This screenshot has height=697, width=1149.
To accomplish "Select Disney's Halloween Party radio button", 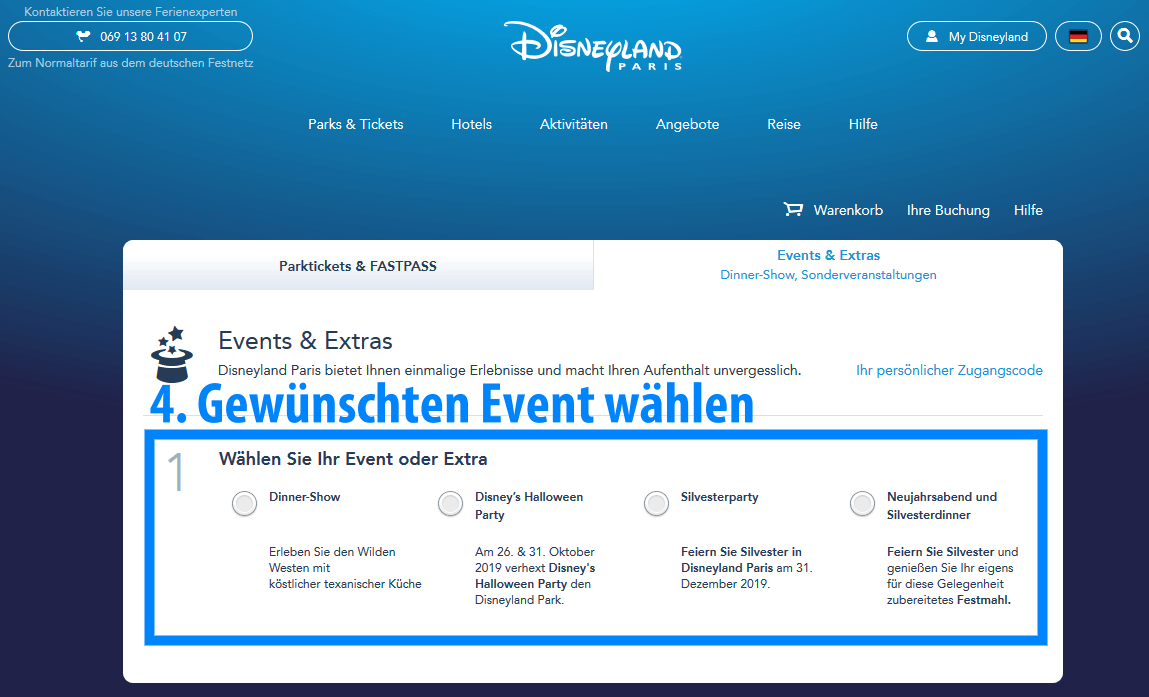I will 450,504.
